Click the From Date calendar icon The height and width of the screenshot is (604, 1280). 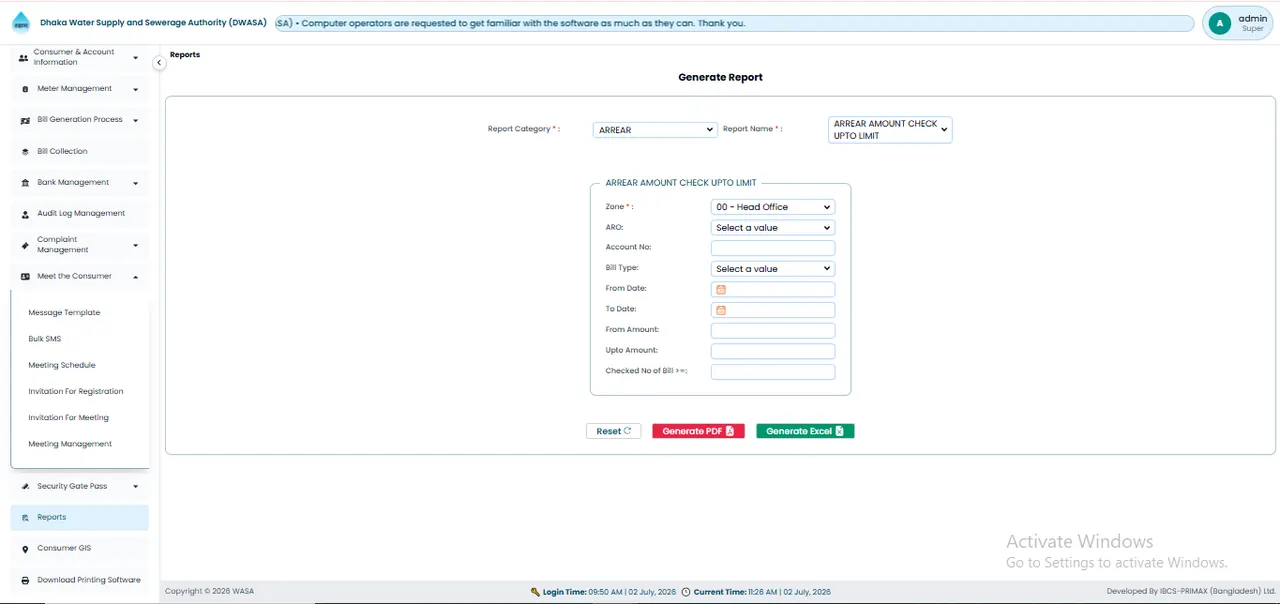click(x=721, y=290)
